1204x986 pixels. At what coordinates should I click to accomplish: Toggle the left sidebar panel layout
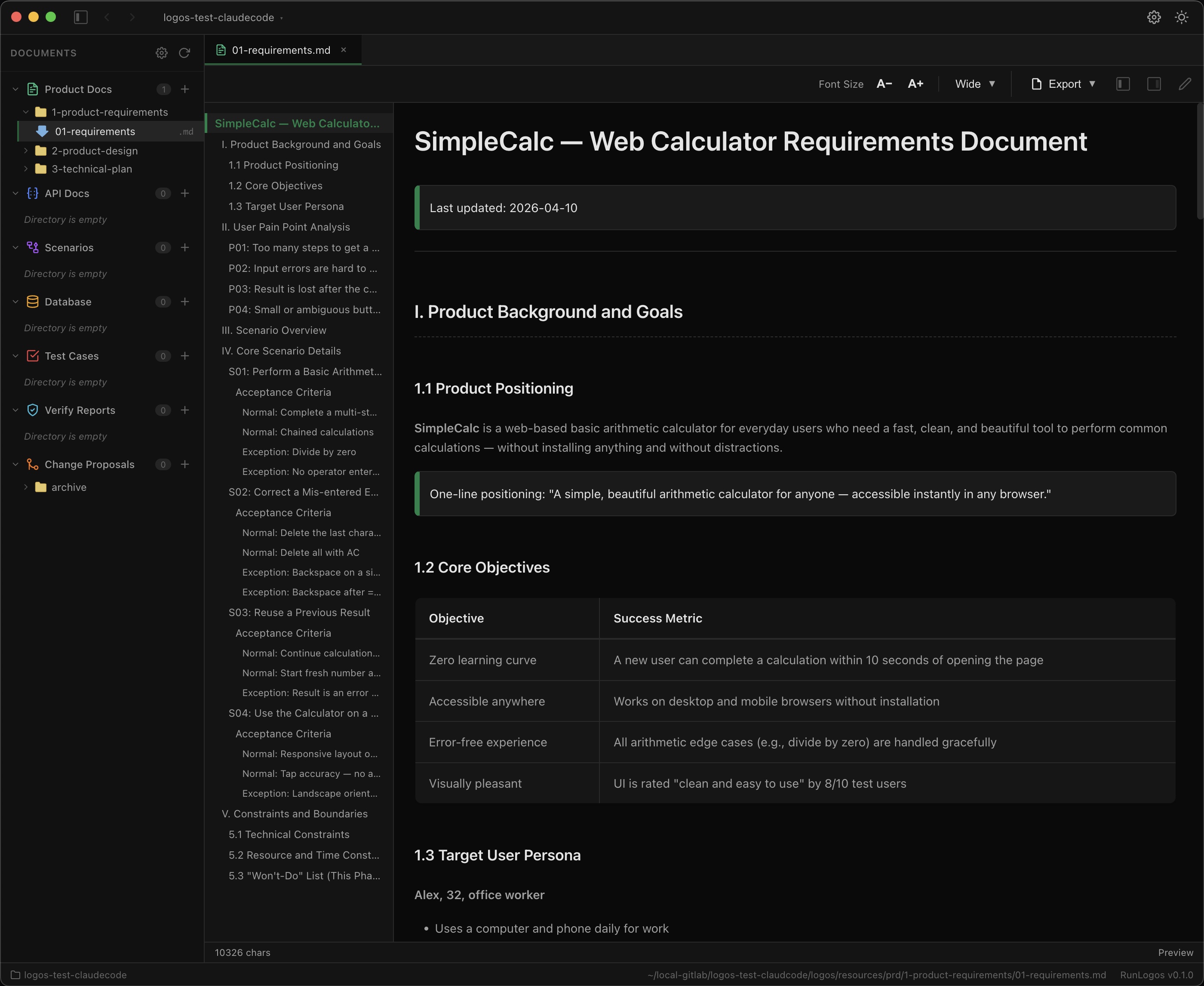1123,83
